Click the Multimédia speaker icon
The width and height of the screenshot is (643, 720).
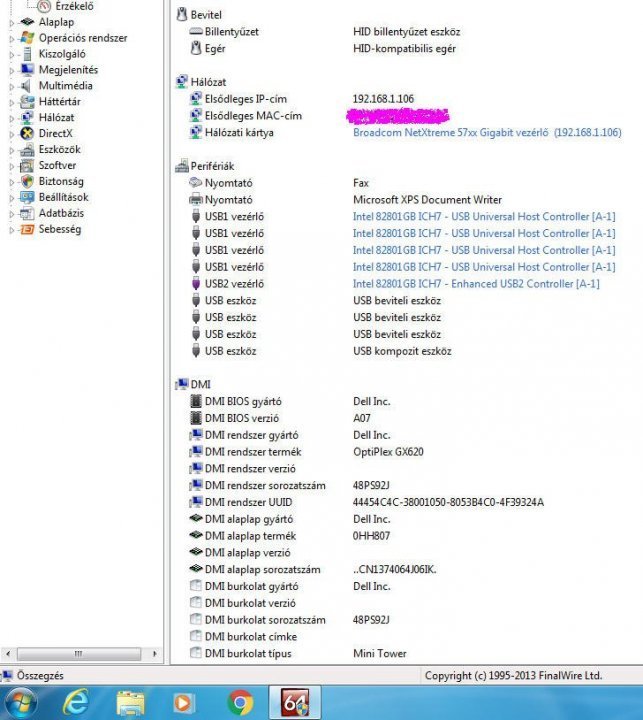coord(26,86)
